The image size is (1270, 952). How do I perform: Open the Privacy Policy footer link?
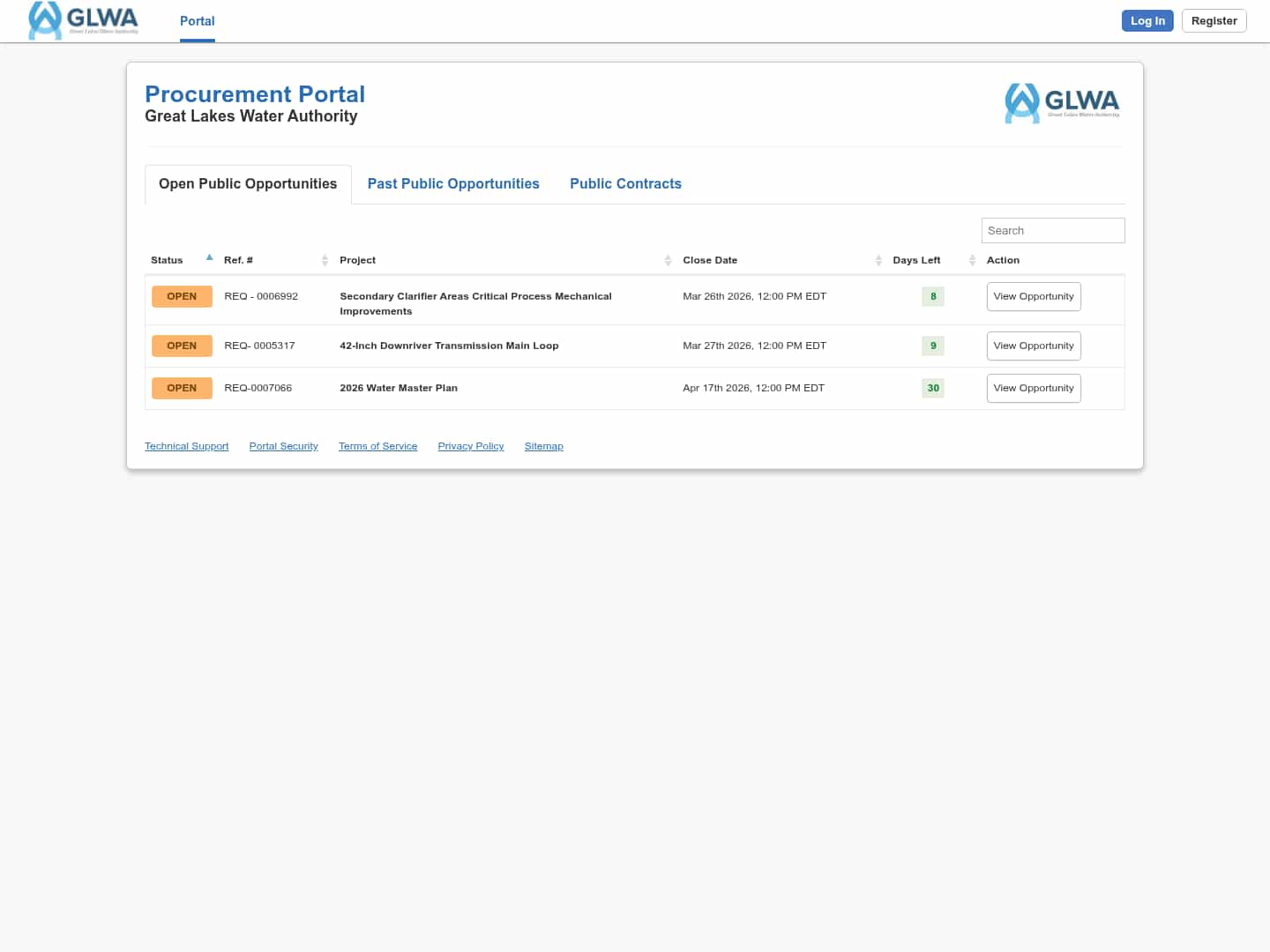471,446
